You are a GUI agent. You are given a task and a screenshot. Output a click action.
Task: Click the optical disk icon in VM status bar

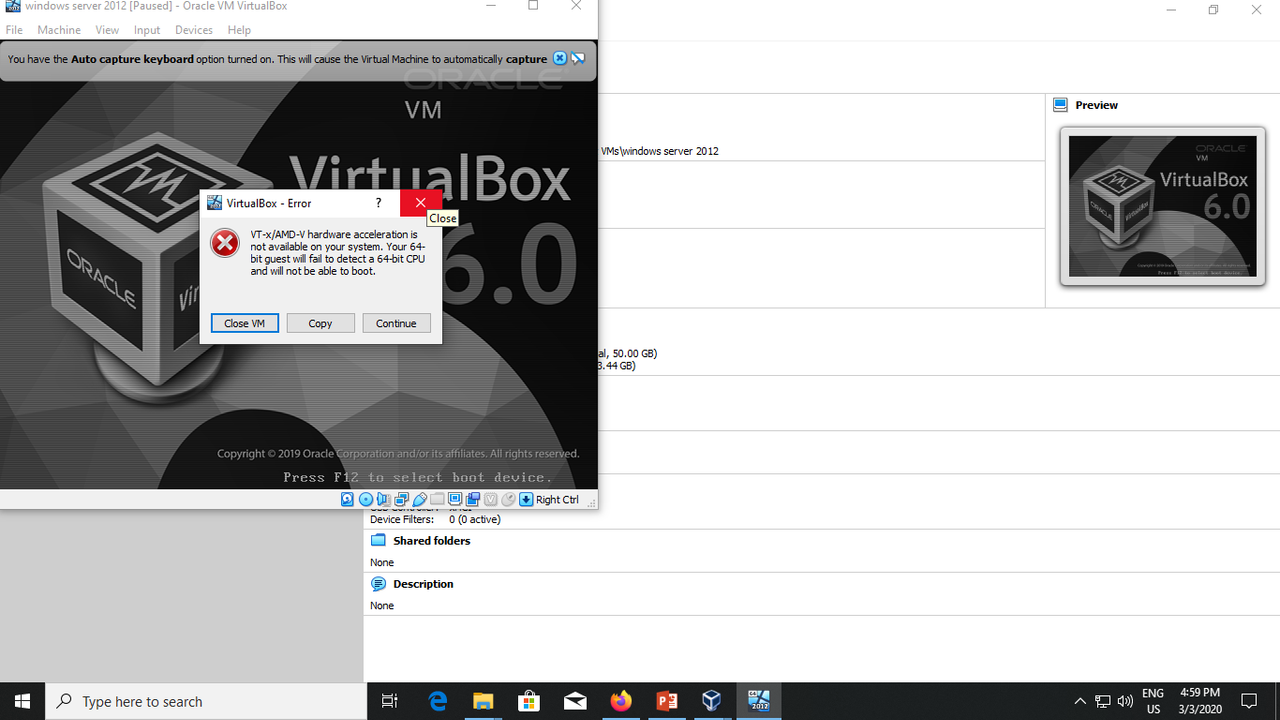pyautogui.click(x=366, y=499)
